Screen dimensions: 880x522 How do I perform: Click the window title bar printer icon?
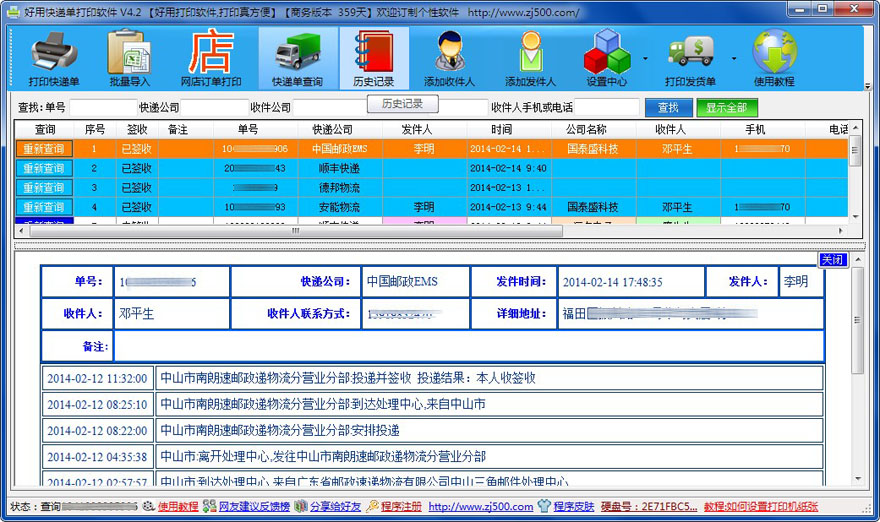[13, 12]
